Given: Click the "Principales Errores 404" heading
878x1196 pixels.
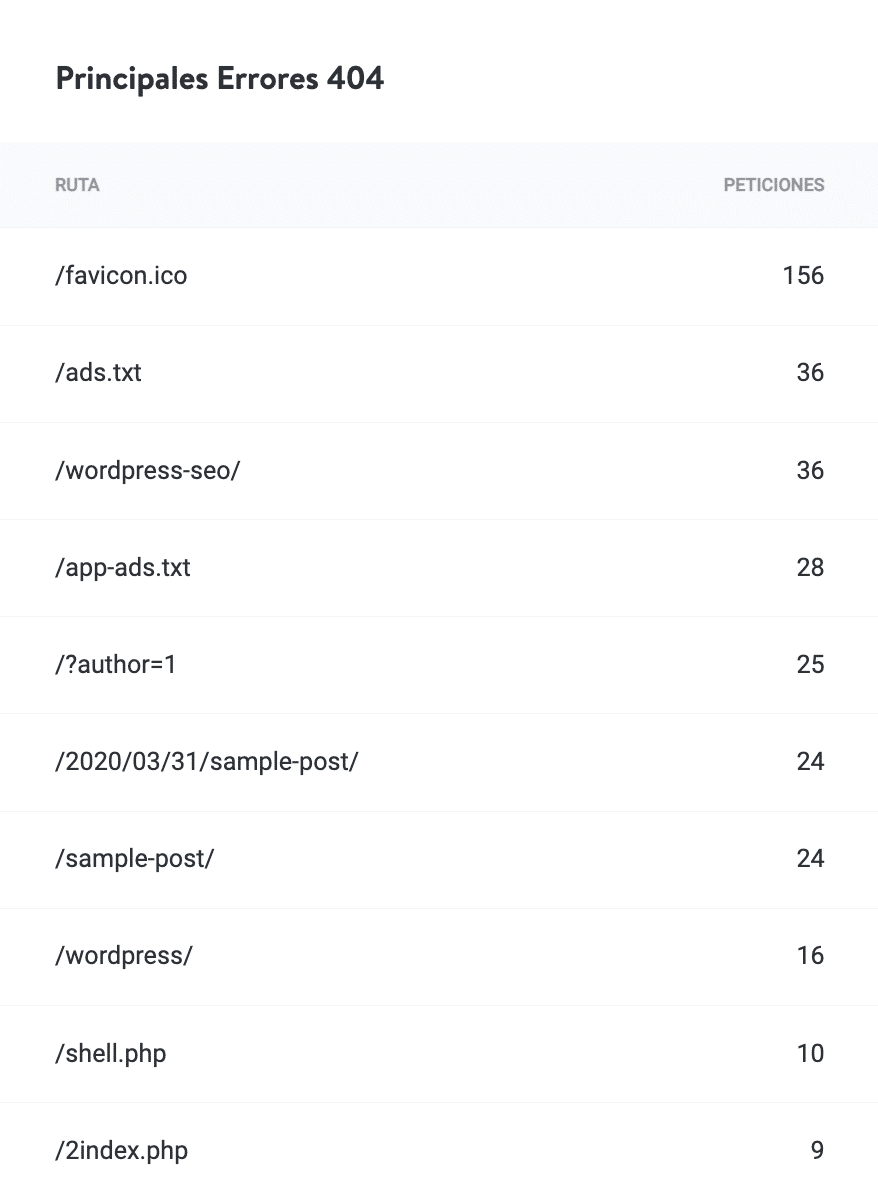Looking at the screenshot, I should coord(220,78).
